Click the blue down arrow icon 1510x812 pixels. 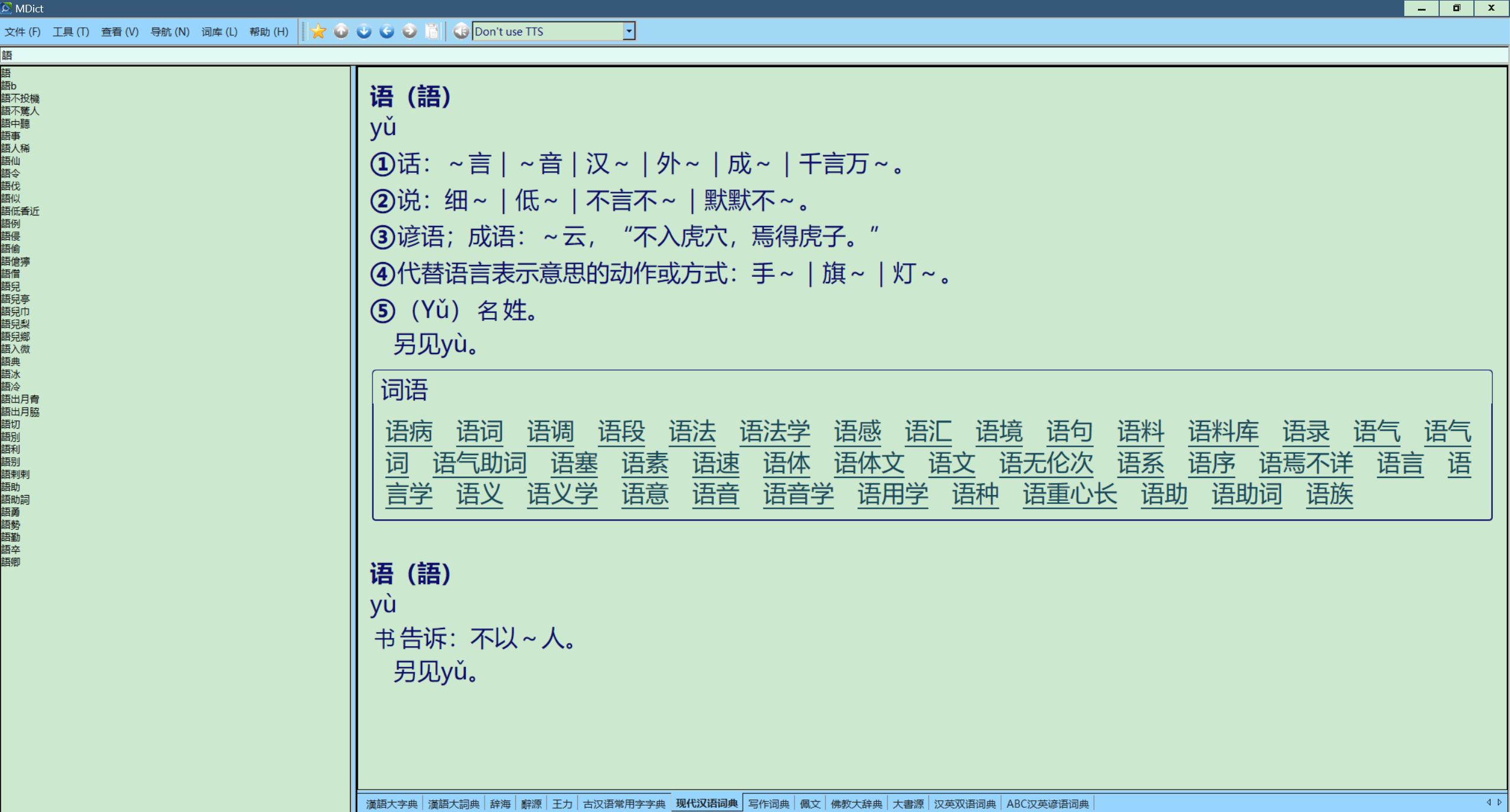point(364,31)
